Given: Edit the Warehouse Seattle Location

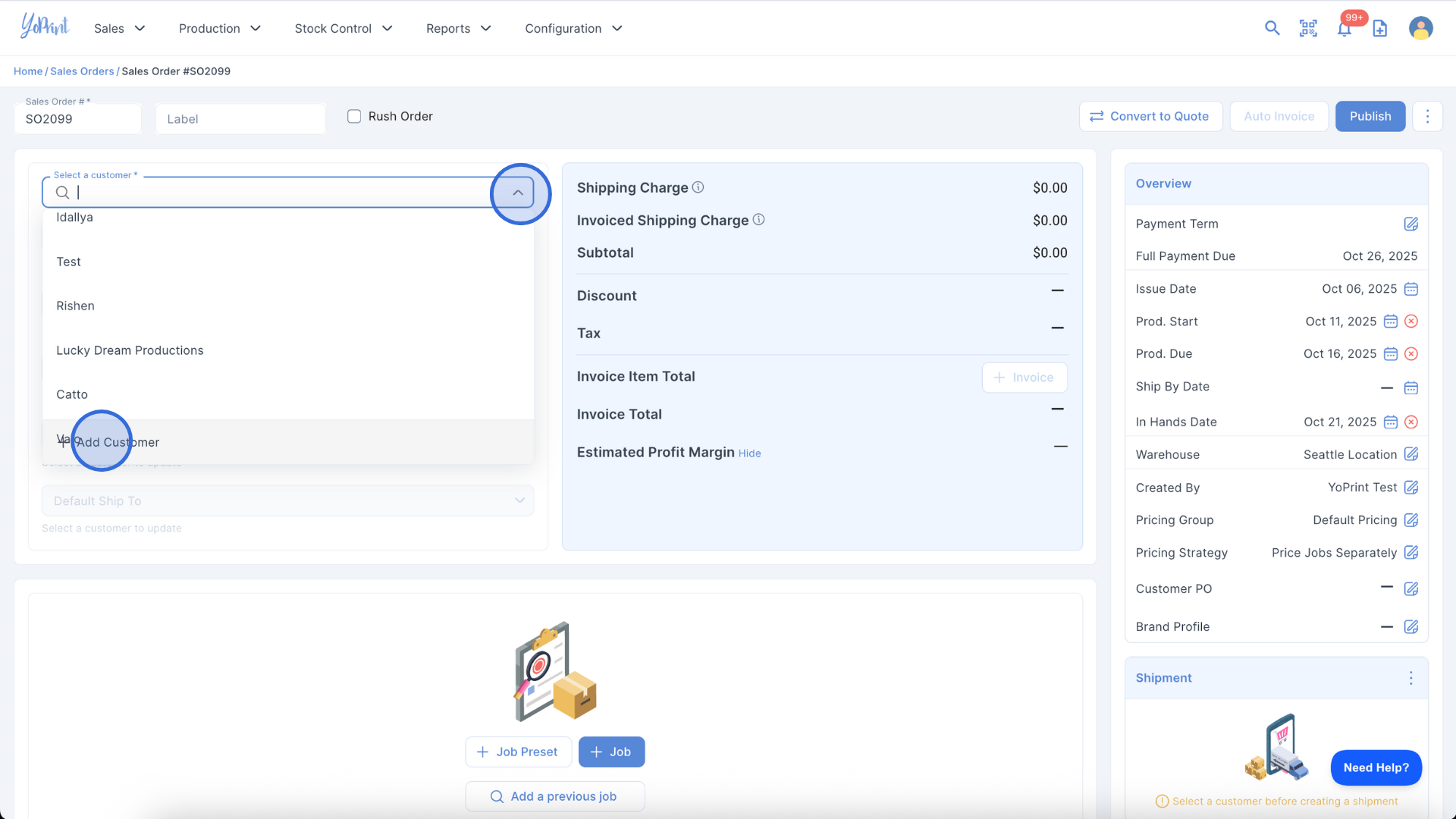Looking at the screenshot, I should click(x=1410, y=454).
